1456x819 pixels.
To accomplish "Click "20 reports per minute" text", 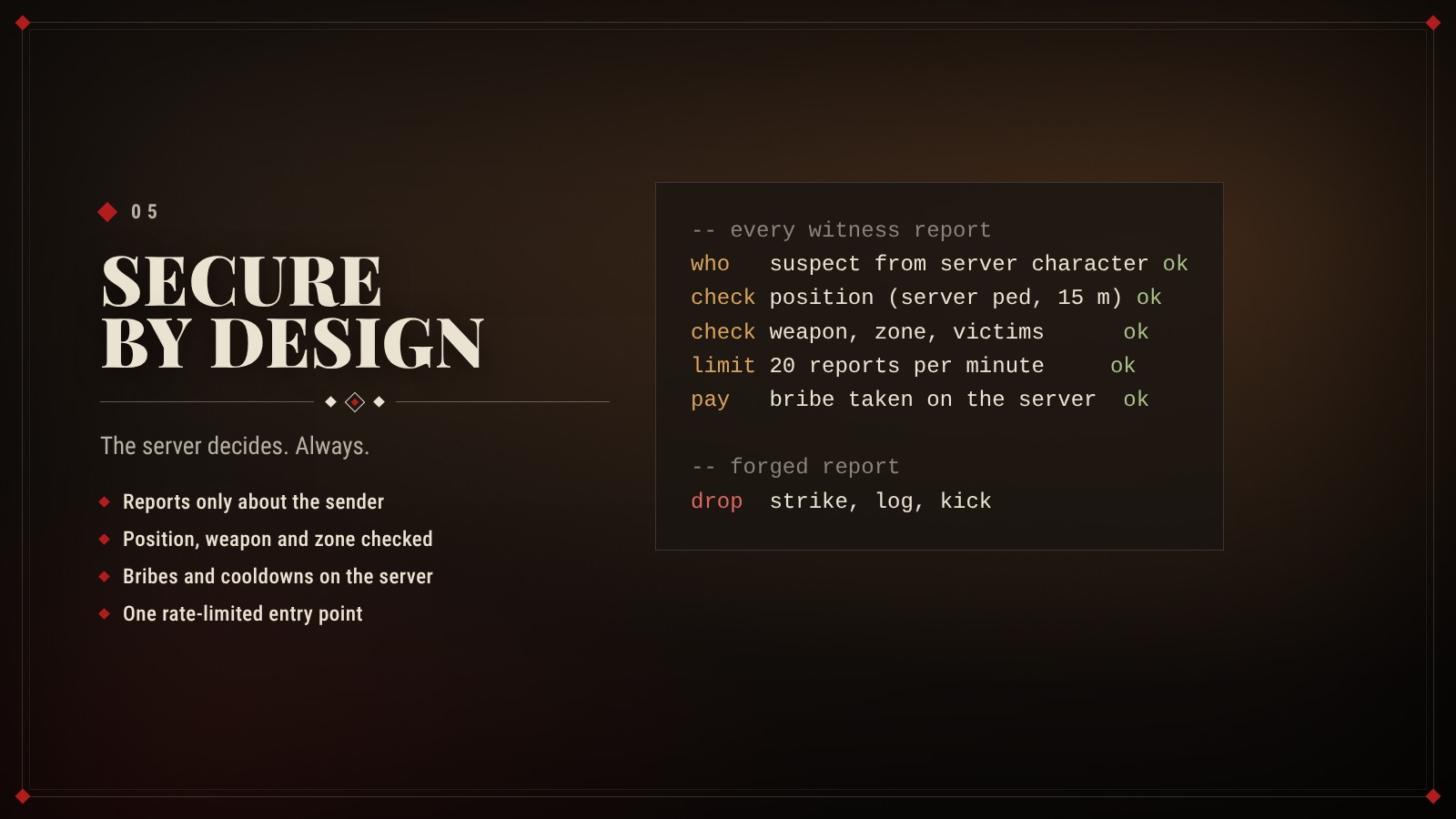I will [906, 366].
